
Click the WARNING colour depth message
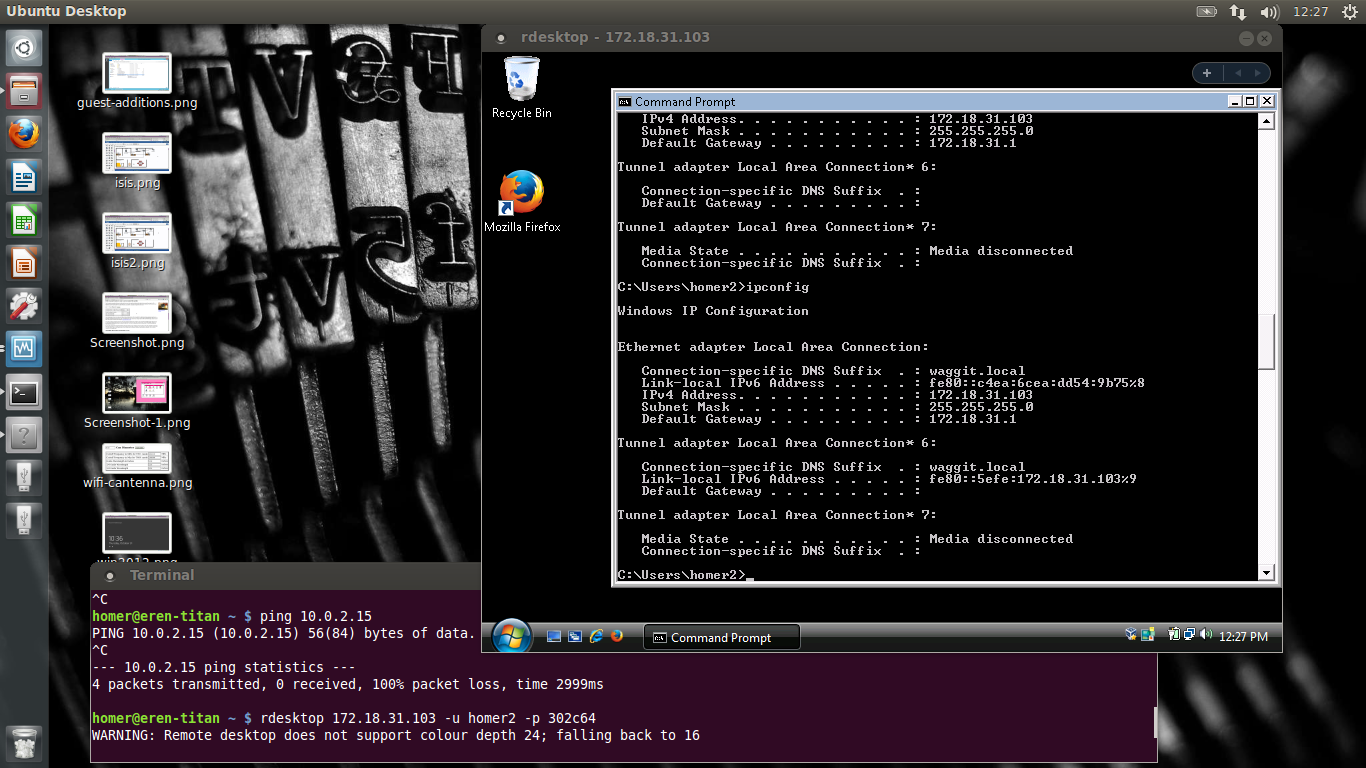[396, 735]
